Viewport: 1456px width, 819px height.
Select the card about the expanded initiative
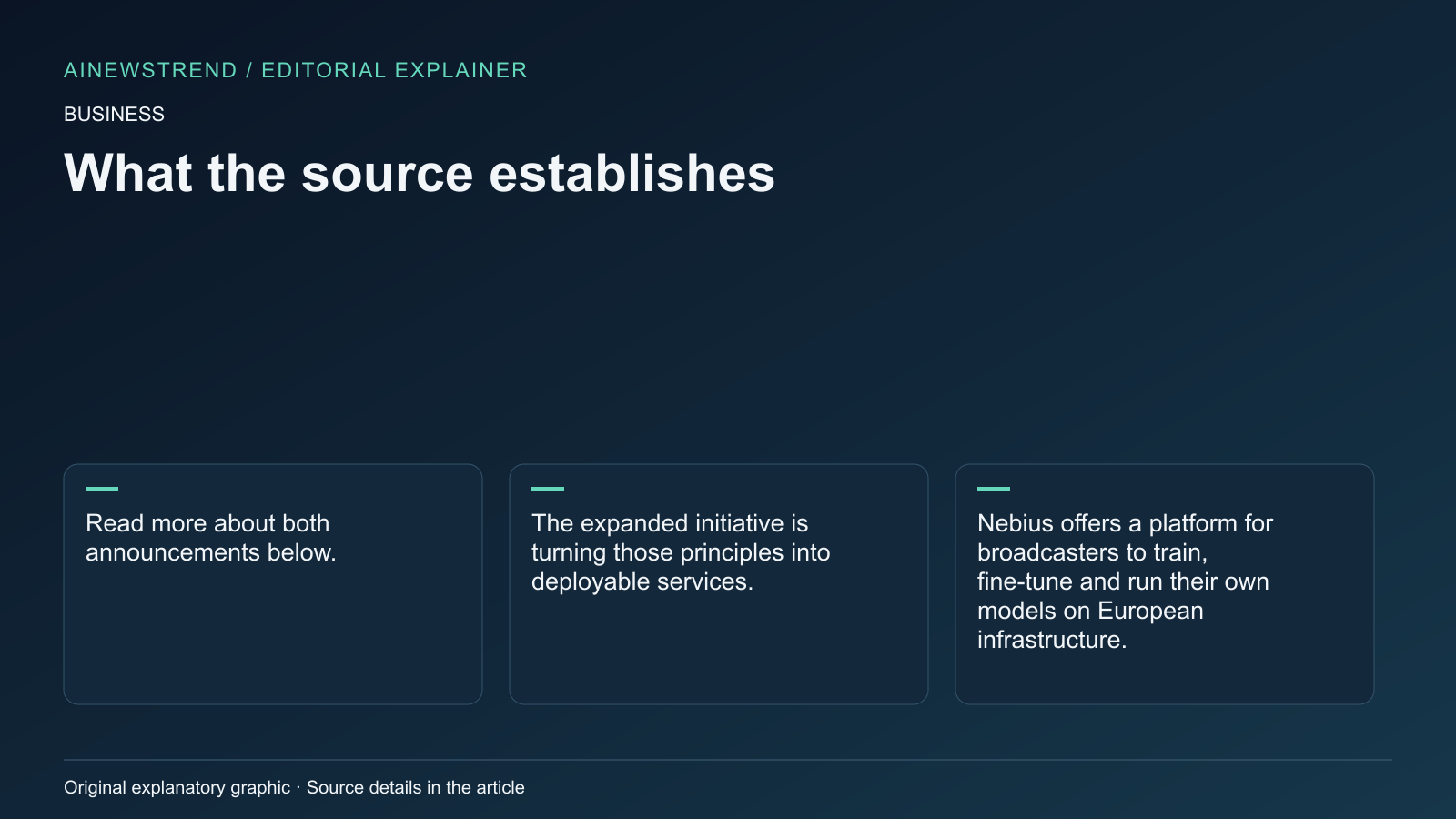(x=719, y=584)
